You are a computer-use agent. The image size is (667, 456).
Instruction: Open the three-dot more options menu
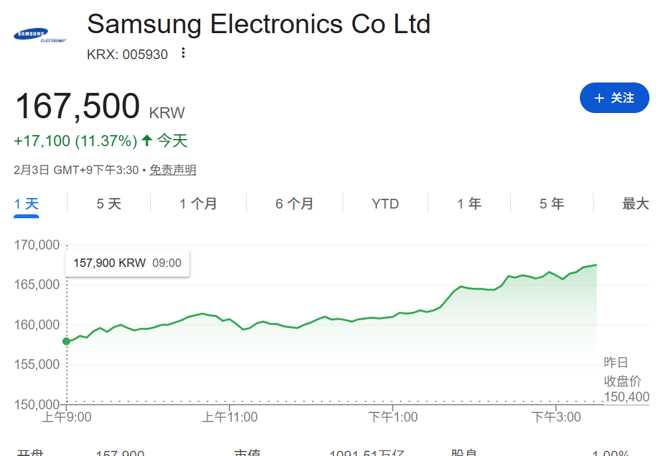(x=183, y=53)
